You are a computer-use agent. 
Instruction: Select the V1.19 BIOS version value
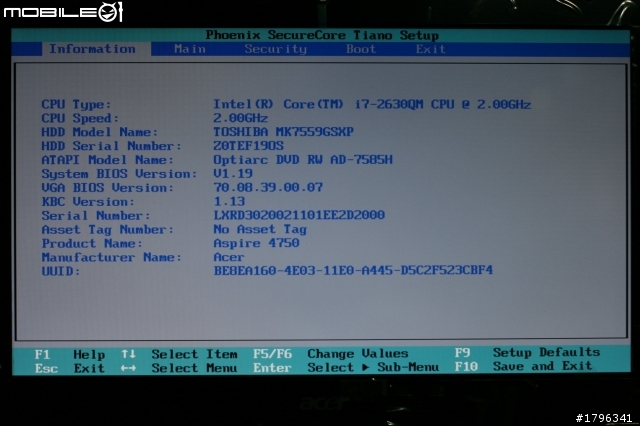click(233, 173)
